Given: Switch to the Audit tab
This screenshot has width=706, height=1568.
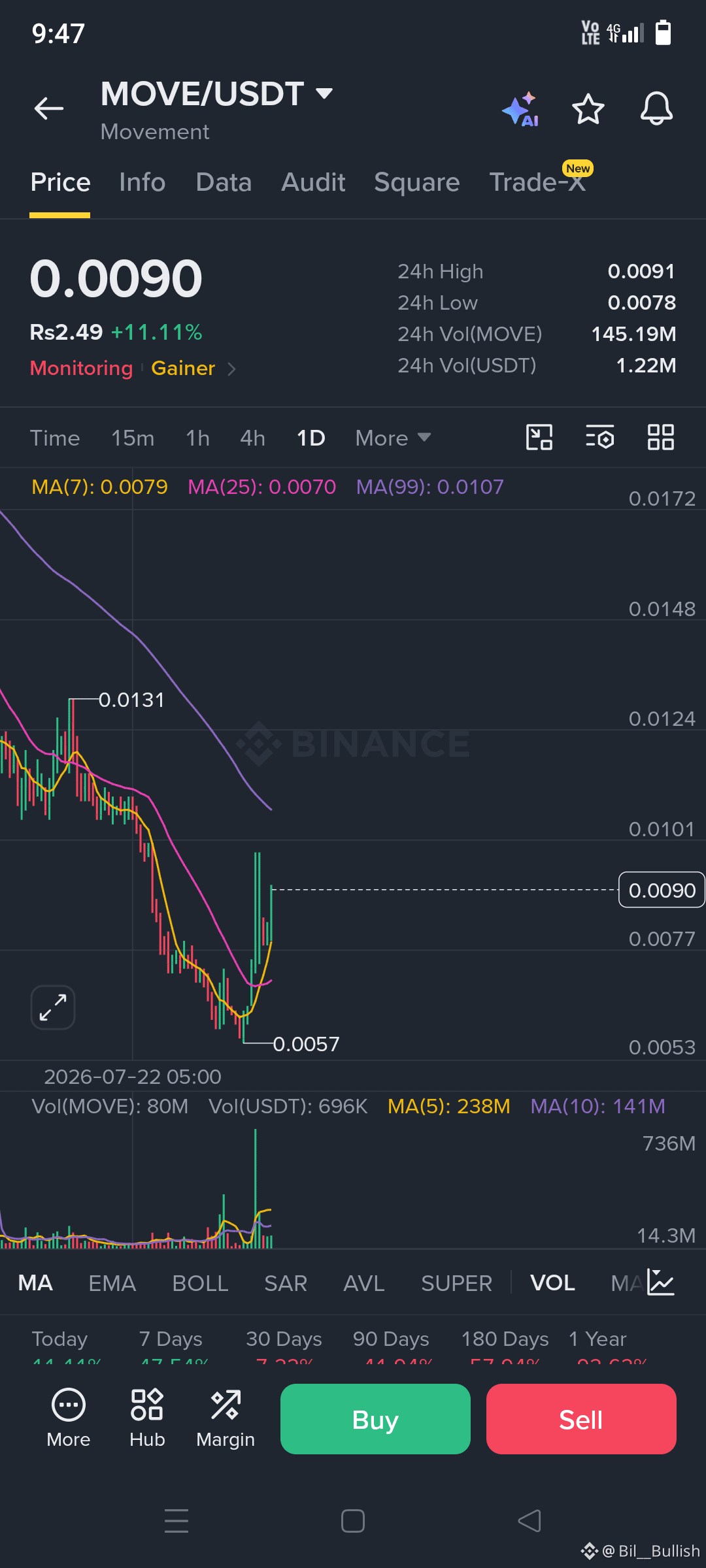Looking at the screenshot, I should pyautogui.click(x=313, y=182).
